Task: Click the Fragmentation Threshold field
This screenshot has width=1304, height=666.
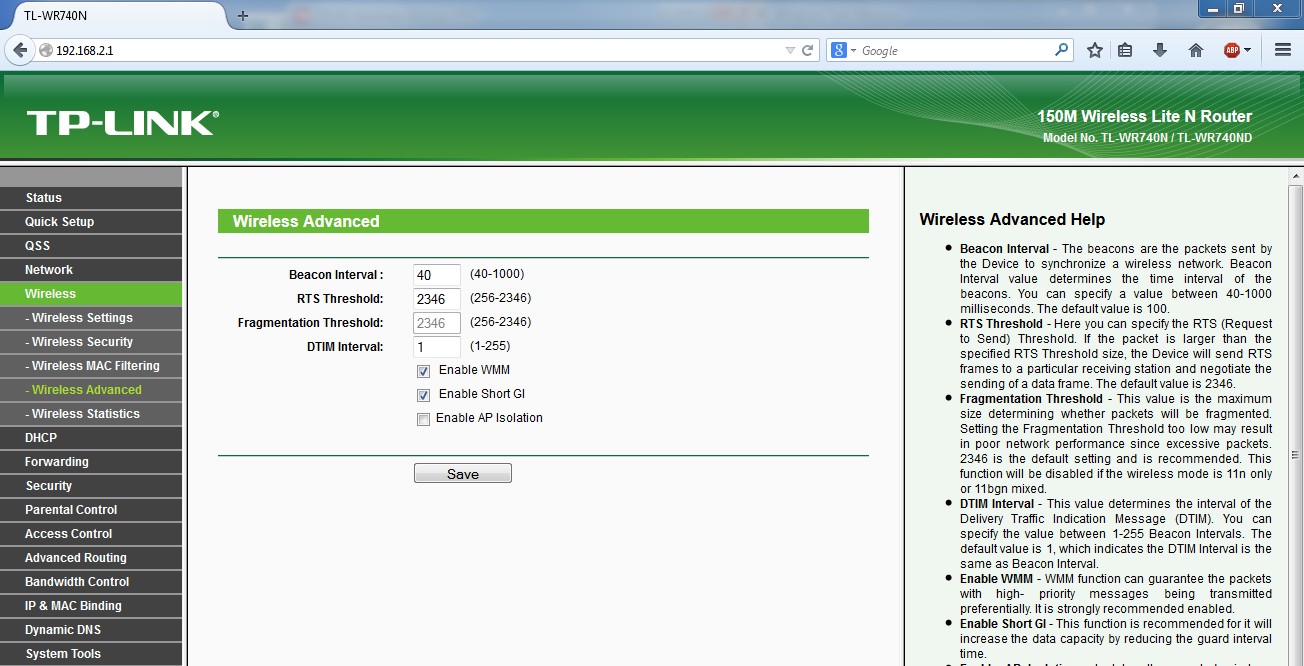Action: 437,323
